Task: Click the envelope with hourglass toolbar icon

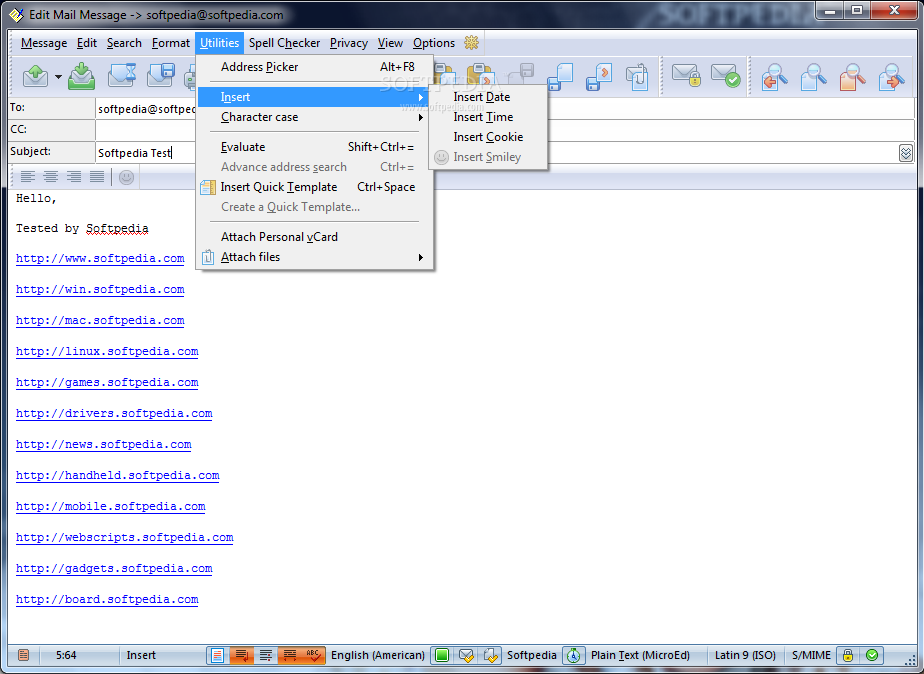Action: (x=122, y=76)
